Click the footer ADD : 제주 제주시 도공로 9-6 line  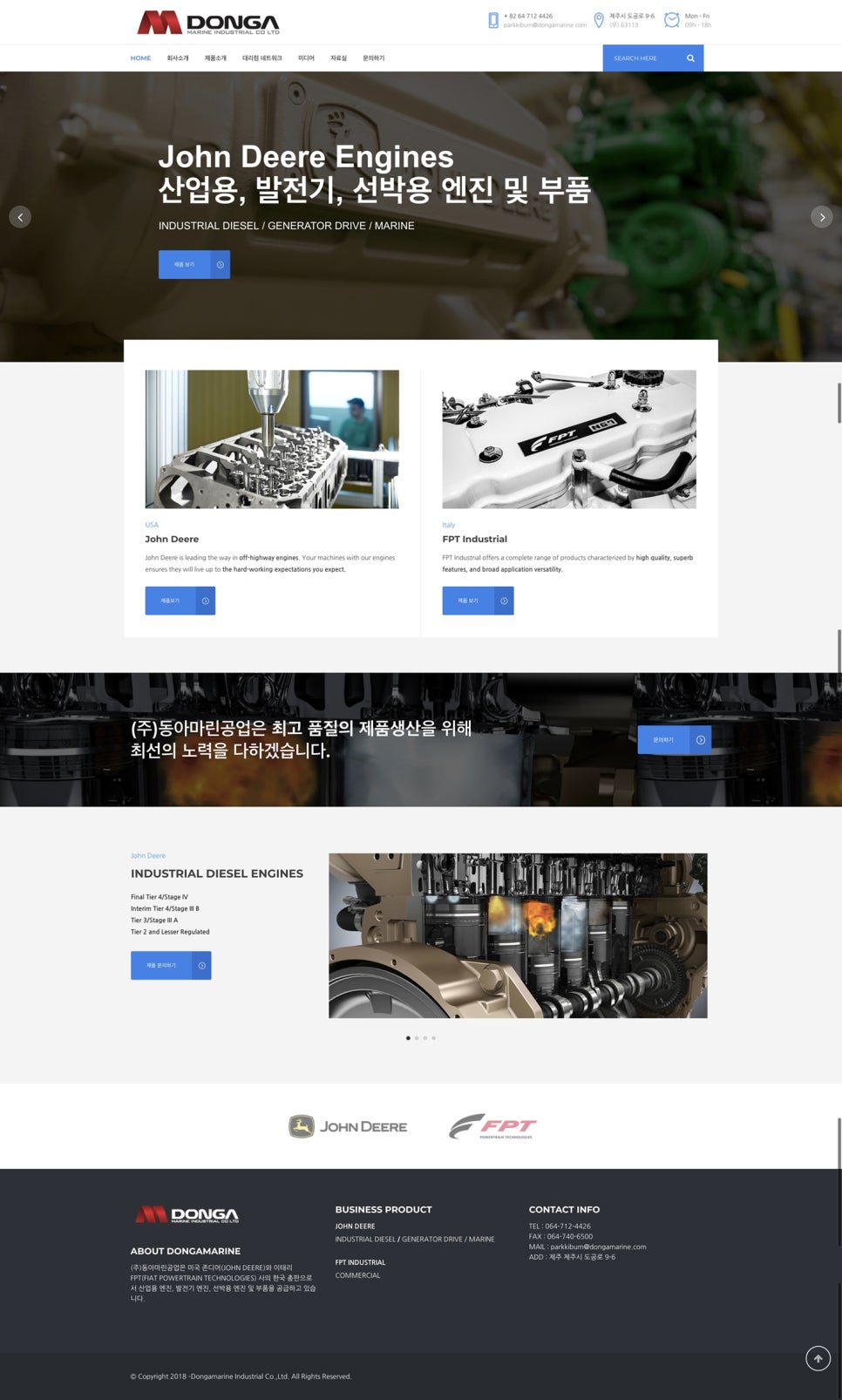pos(572,1257)
